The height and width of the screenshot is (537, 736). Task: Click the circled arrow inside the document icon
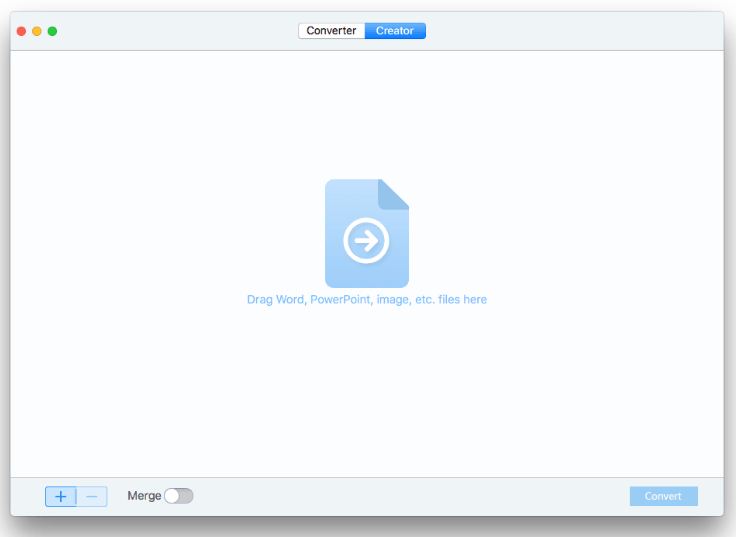coord(366,240)
